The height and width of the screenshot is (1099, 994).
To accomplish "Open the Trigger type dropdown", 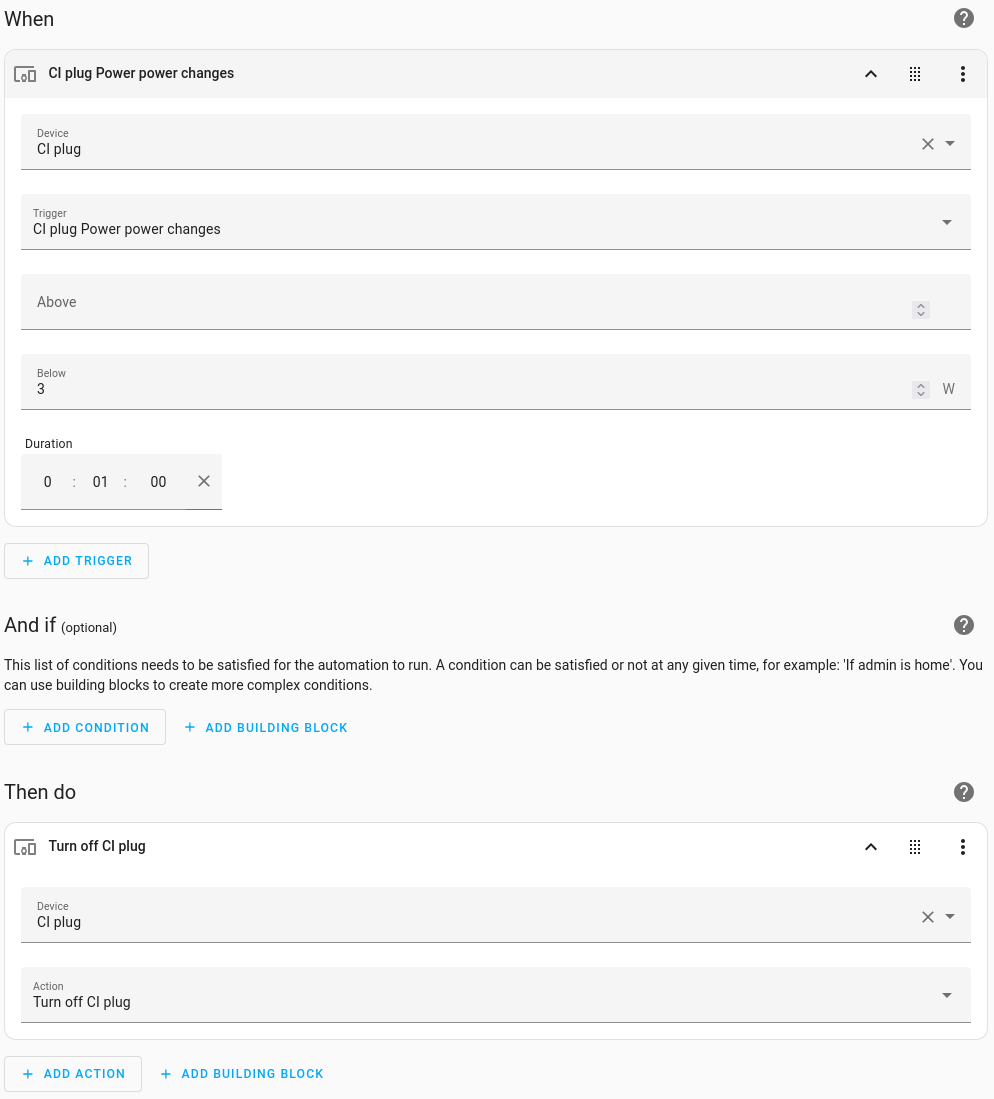I will pyautogui.click(x=496, y=222).
